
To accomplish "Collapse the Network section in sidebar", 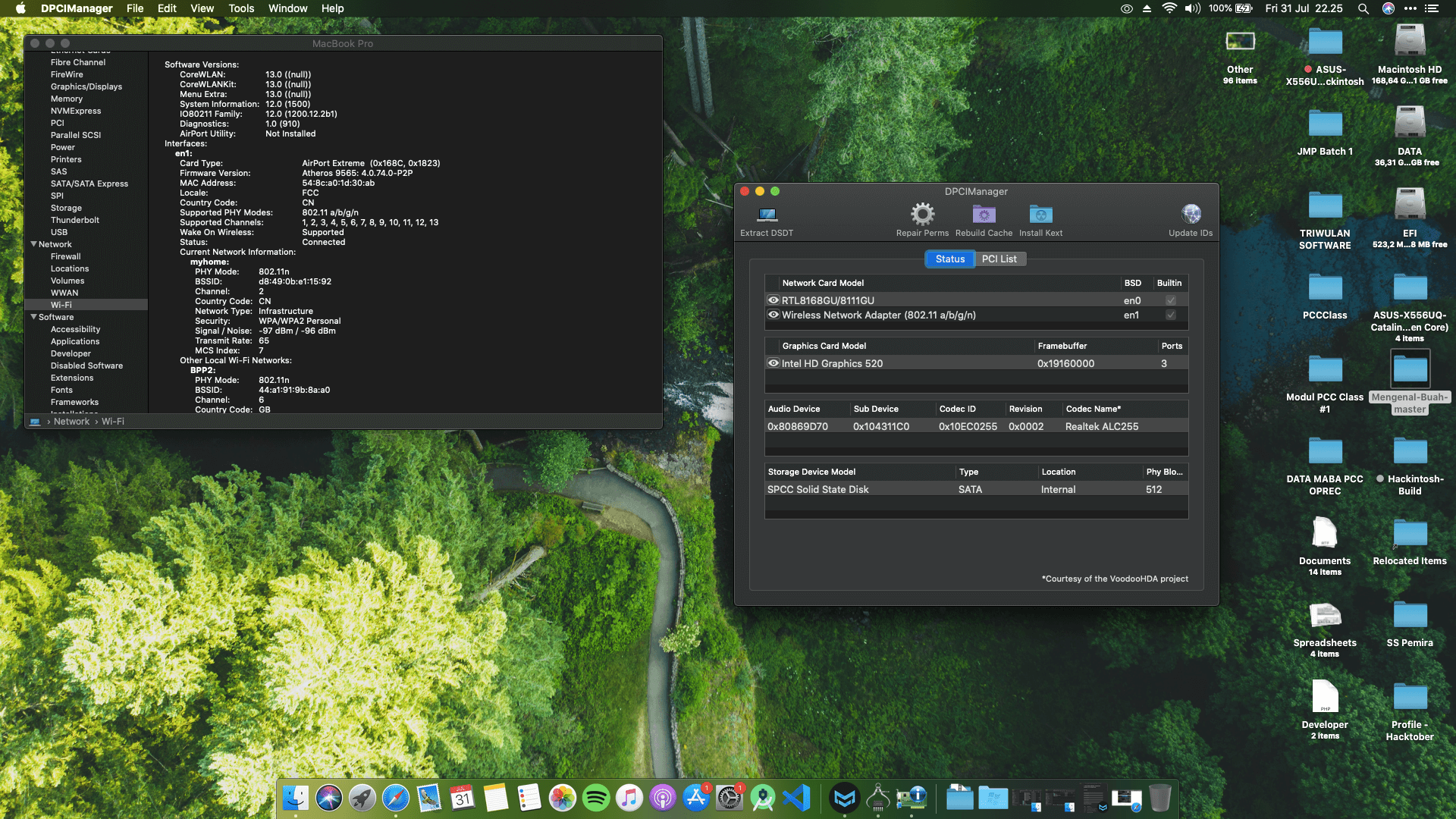I will 33,244.
